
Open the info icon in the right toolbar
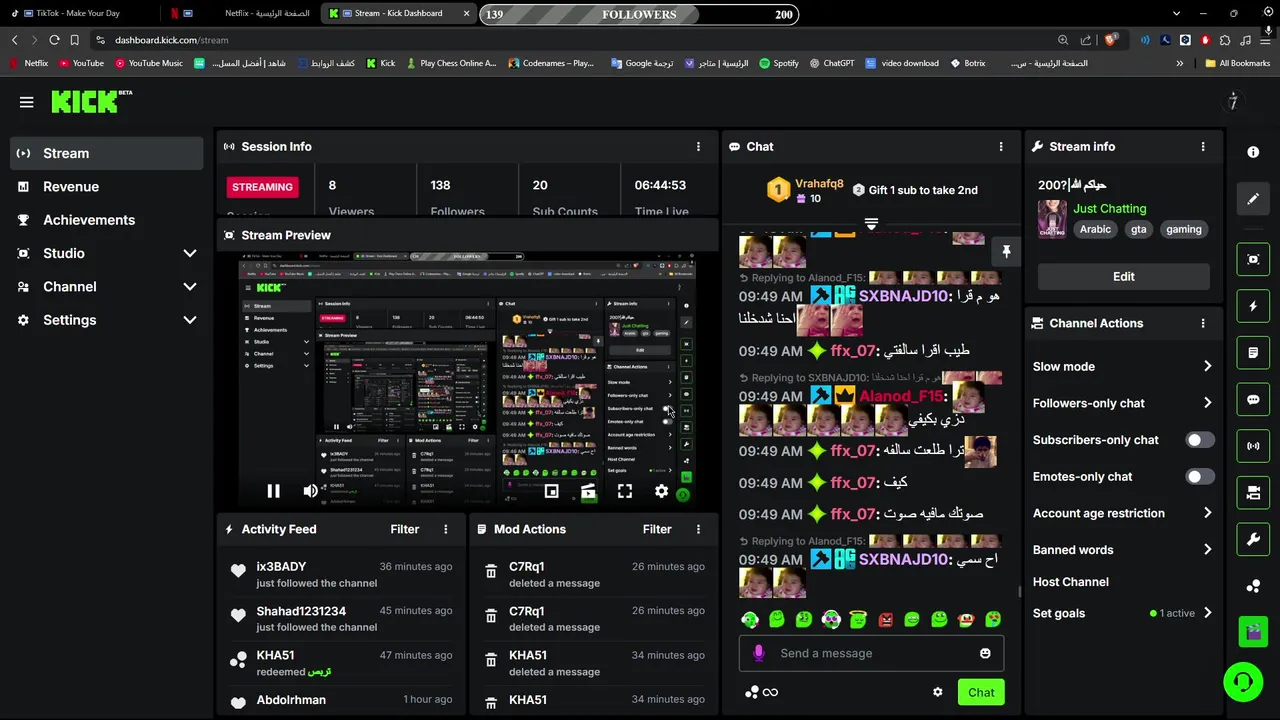pos(1253,152)
